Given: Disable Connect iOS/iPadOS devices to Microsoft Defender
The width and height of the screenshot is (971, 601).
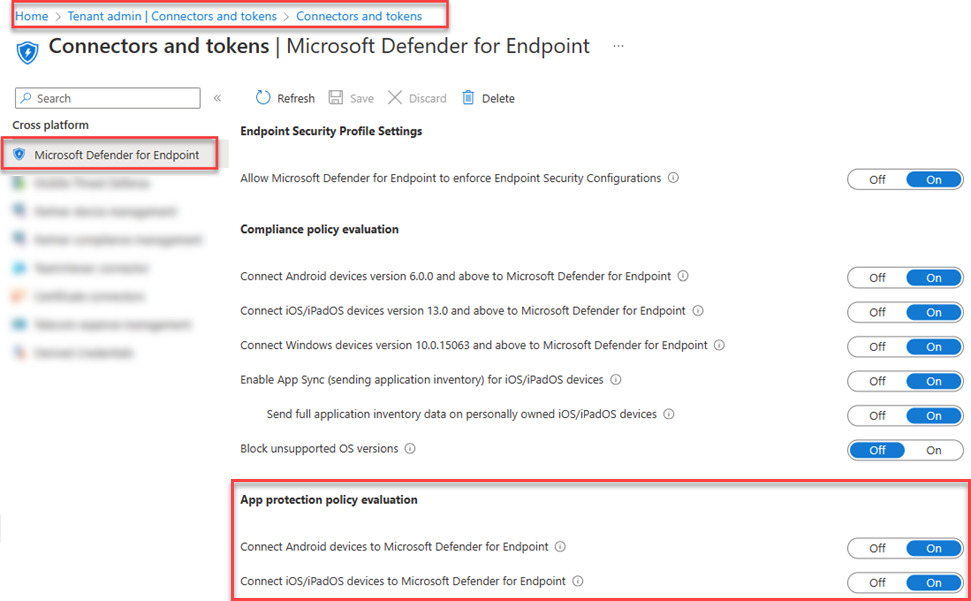Looking at the screenshot, I should (x=877, y=582).
